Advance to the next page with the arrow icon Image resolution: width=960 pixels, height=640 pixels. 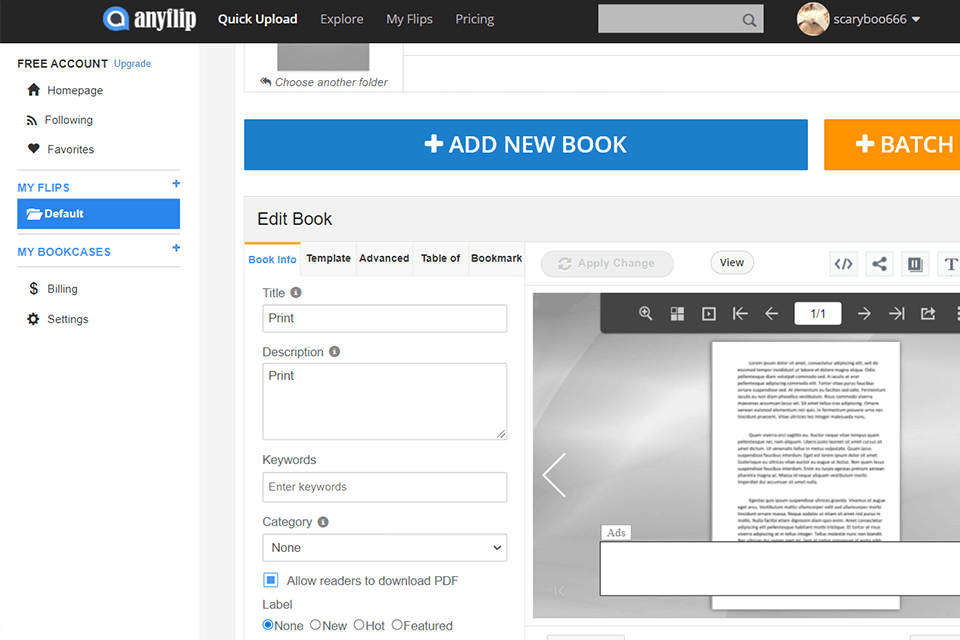click(x=864, y=313)
